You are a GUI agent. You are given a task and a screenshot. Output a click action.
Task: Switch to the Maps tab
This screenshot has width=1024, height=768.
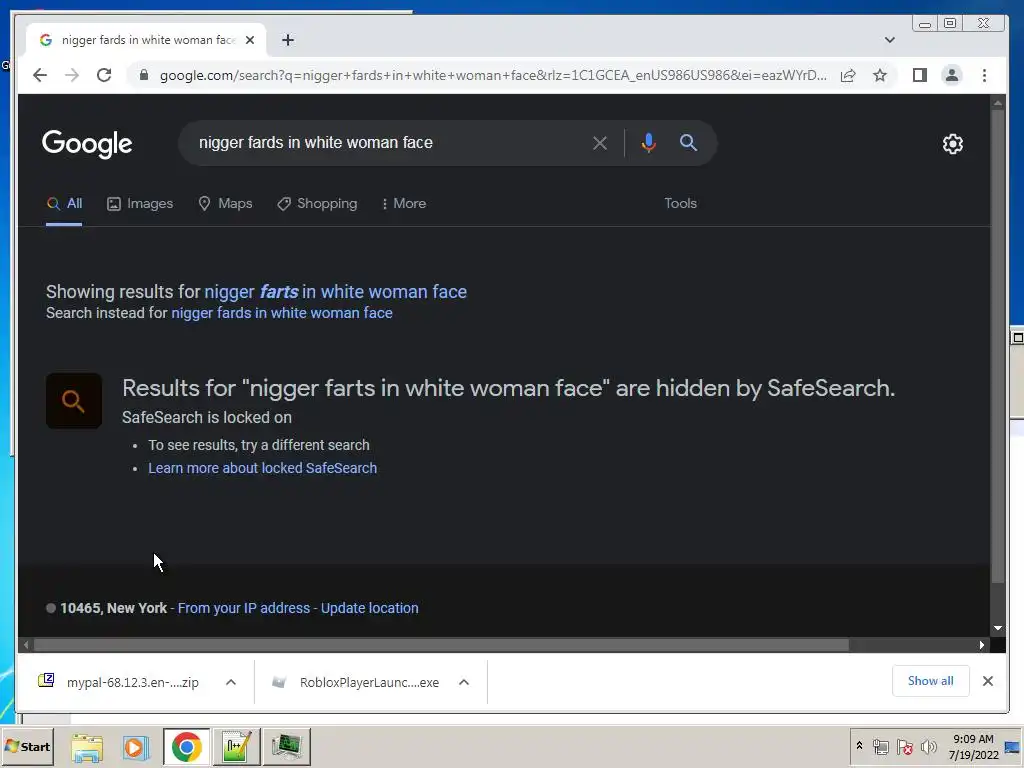point(225,204)
